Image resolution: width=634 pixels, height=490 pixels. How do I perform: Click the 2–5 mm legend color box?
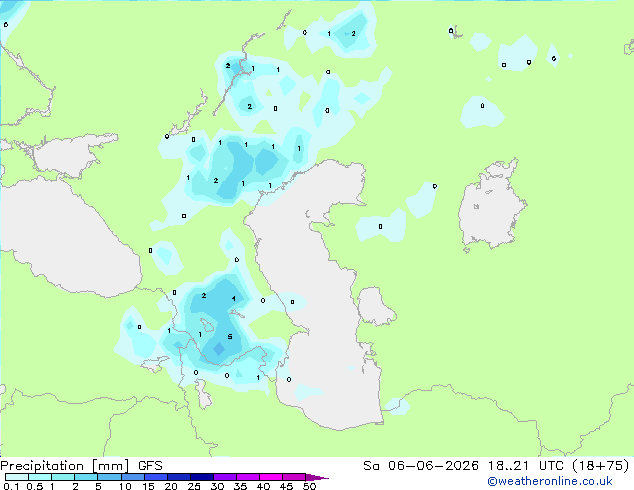coord(86,477)
